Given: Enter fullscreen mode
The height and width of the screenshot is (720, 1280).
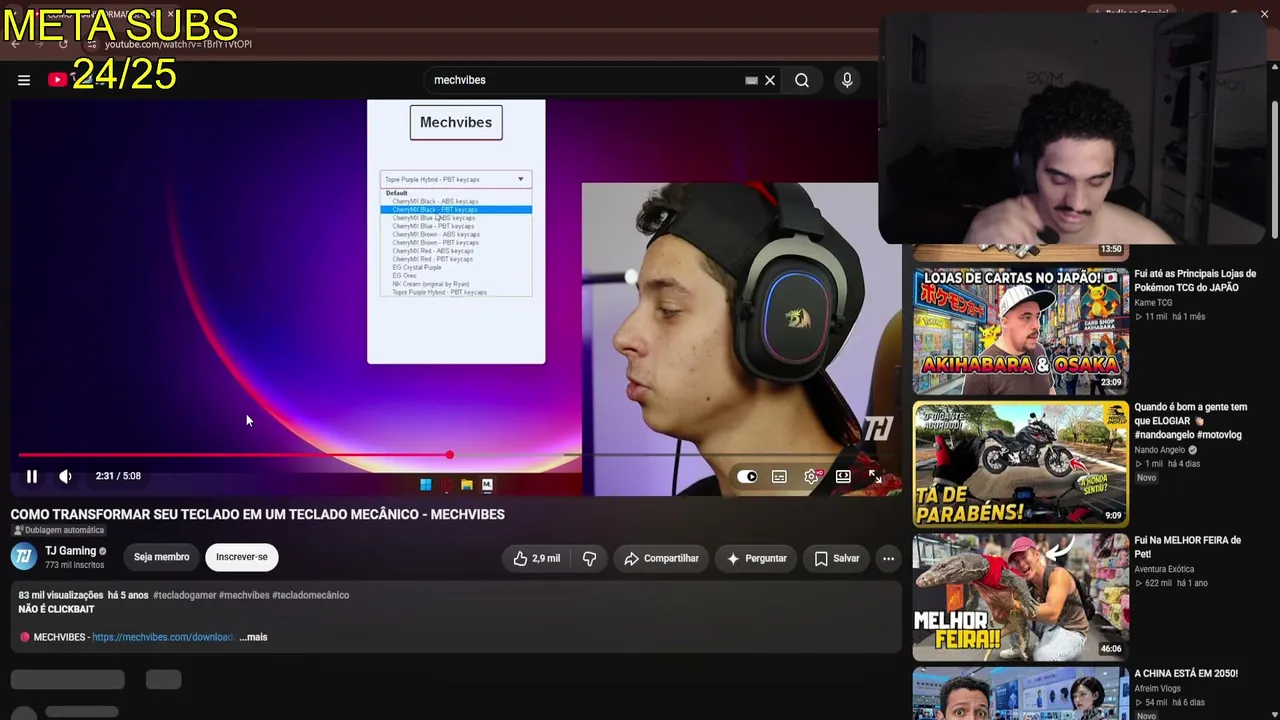Looking at the screenshot, I should (875, 476).
